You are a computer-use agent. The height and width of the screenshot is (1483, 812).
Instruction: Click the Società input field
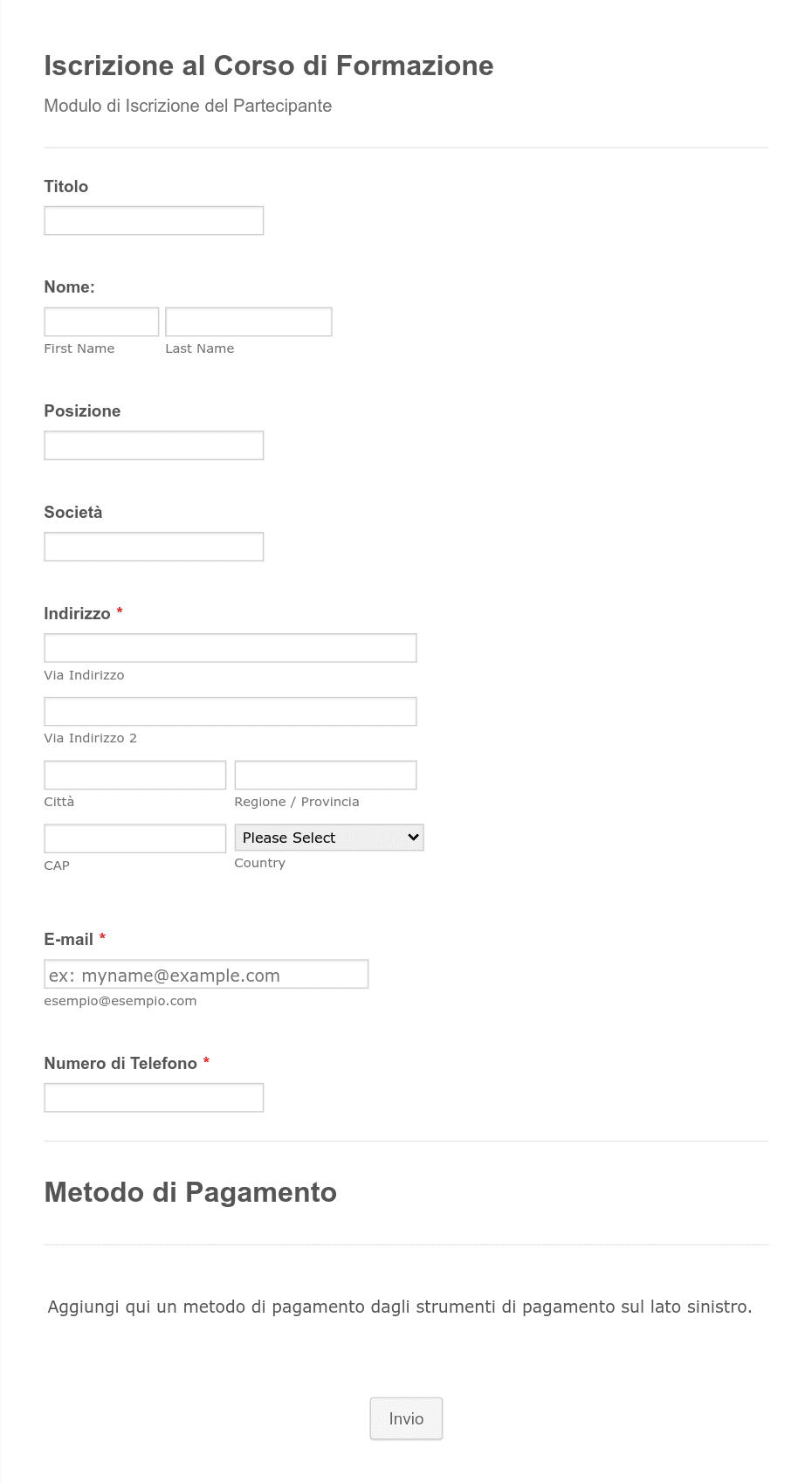154,547
